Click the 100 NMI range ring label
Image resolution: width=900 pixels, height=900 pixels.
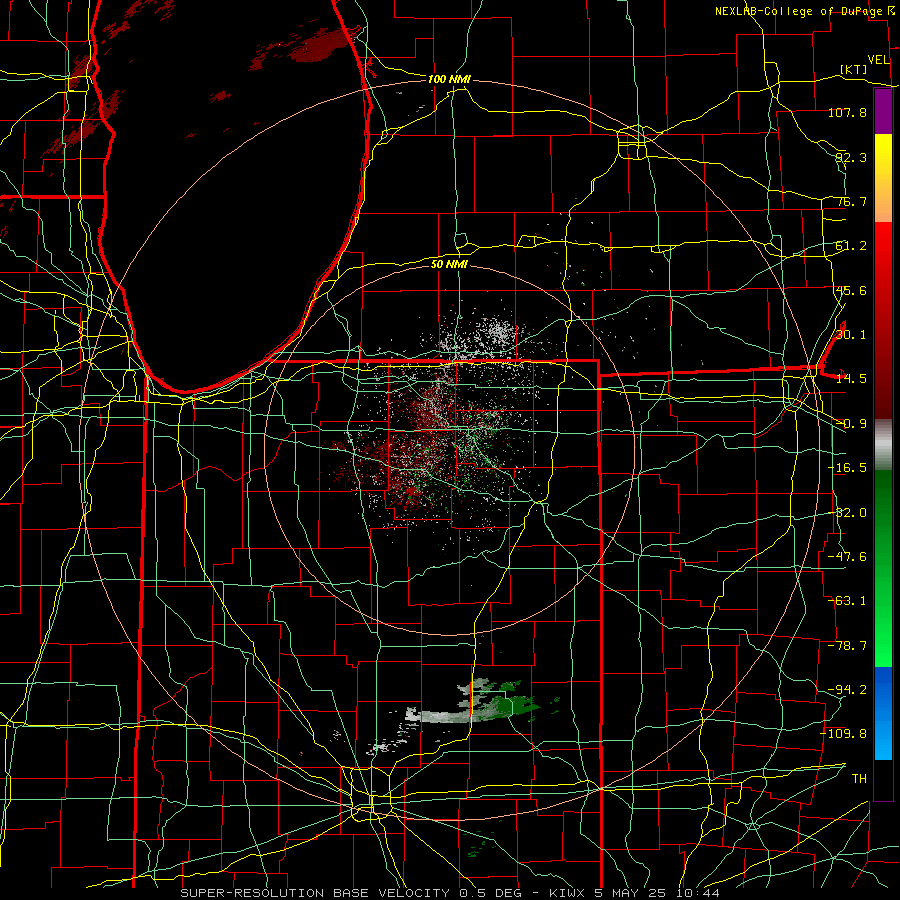(449, 79)
